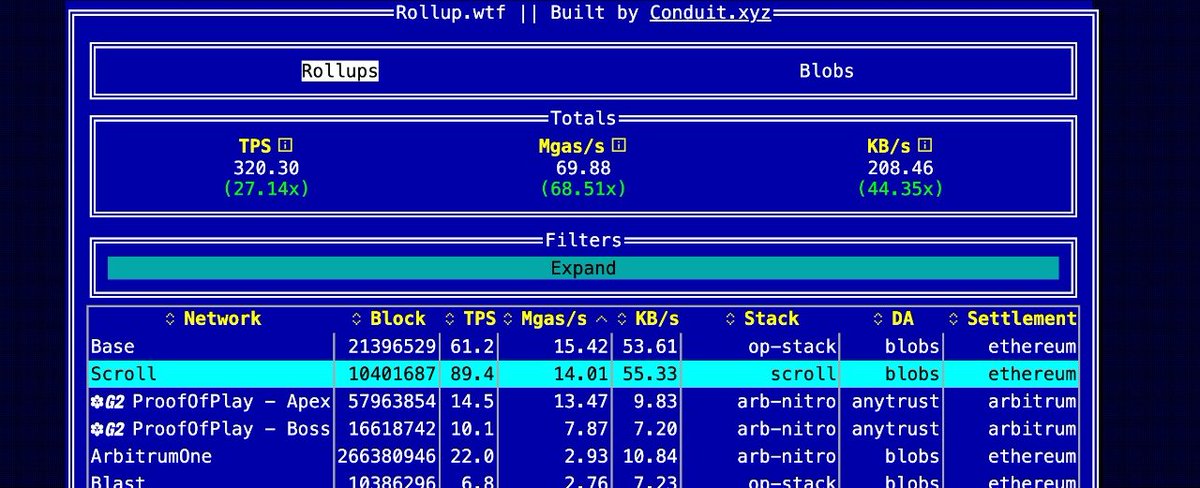Sort table by TPS column
Viewport: 1200px width, 488px height.
click(x=470, y=319)
